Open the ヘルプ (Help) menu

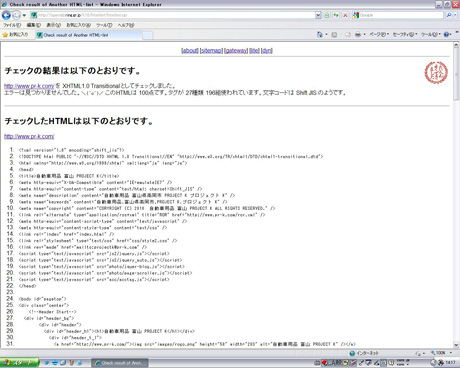click(126, 25)
